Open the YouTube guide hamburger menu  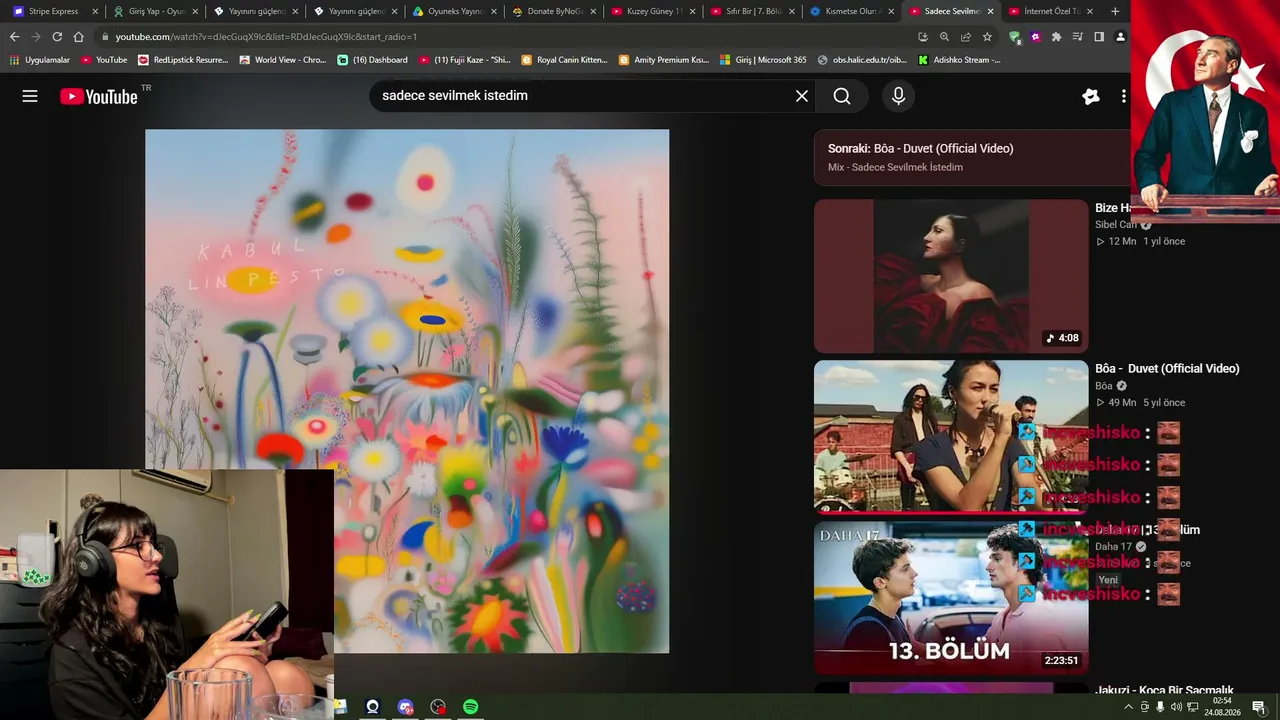30,96
